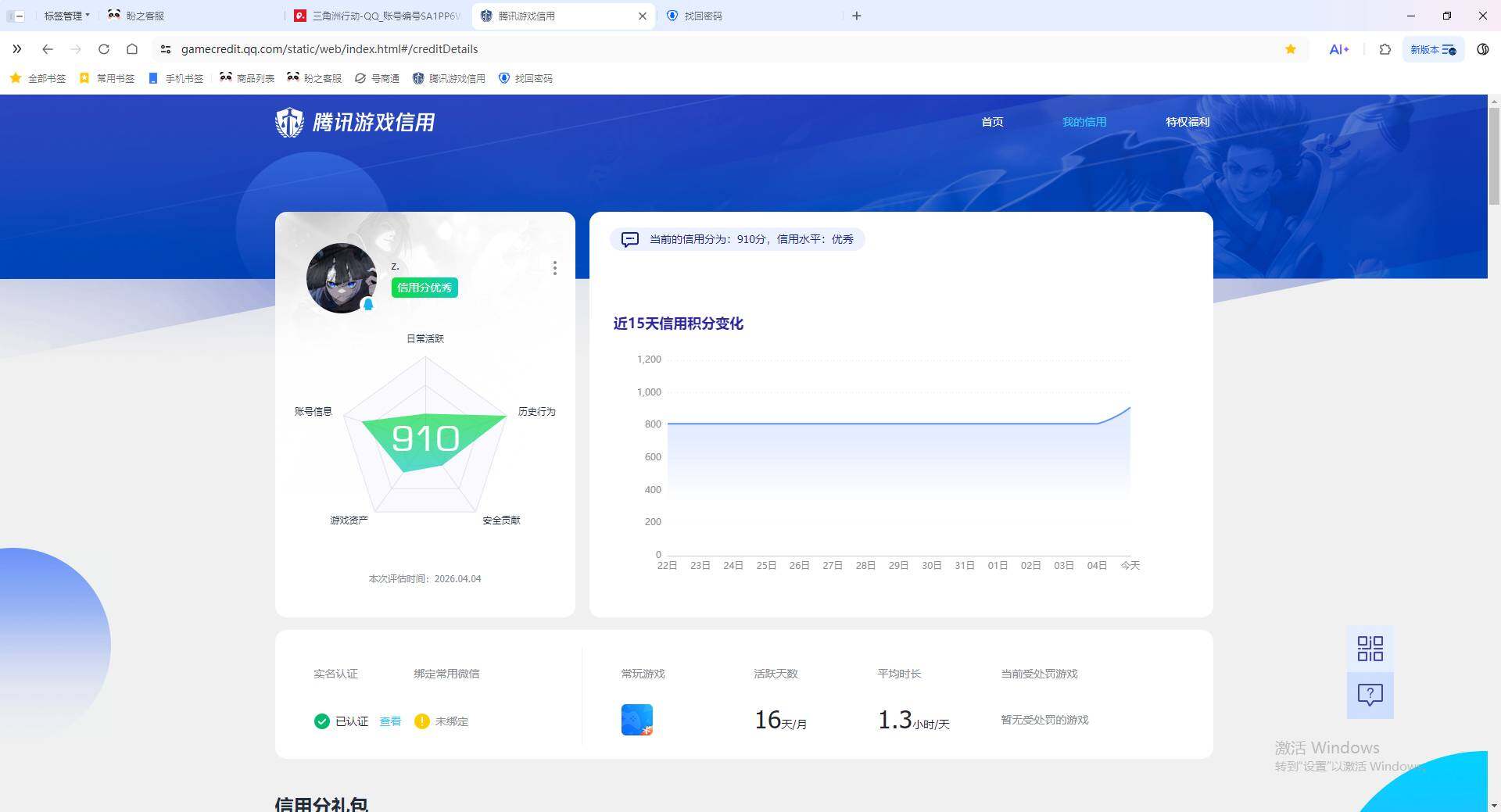Image resolution: width=1501 pixels, height=812 pixels.
Task: Select 我的信用 navigation item
Action: [x=1084, y=122]
